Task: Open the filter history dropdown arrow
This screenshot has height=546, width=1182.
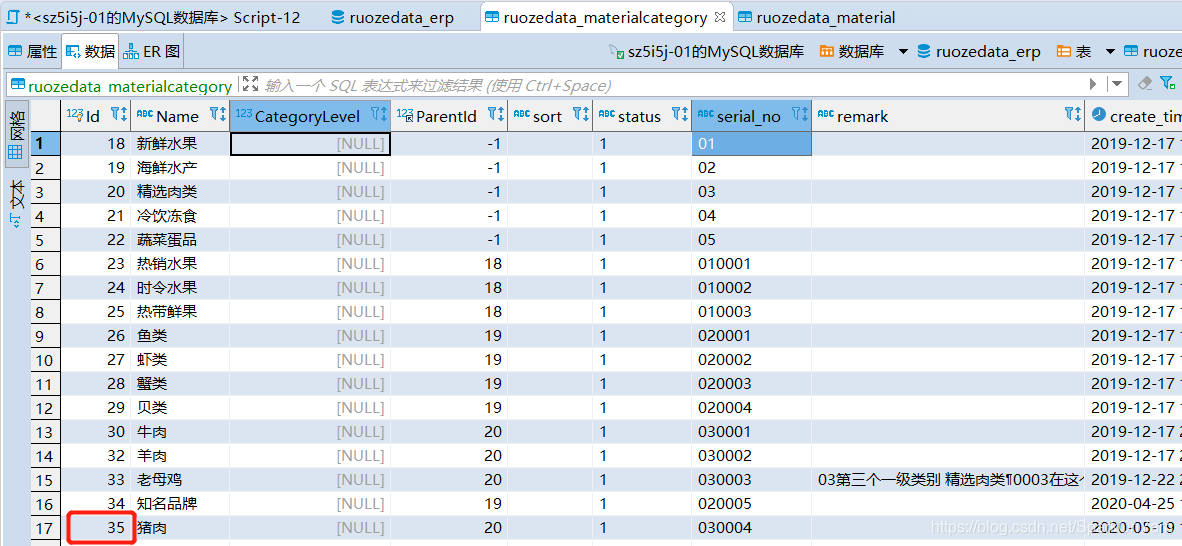Action: (x=1116, y=84)
